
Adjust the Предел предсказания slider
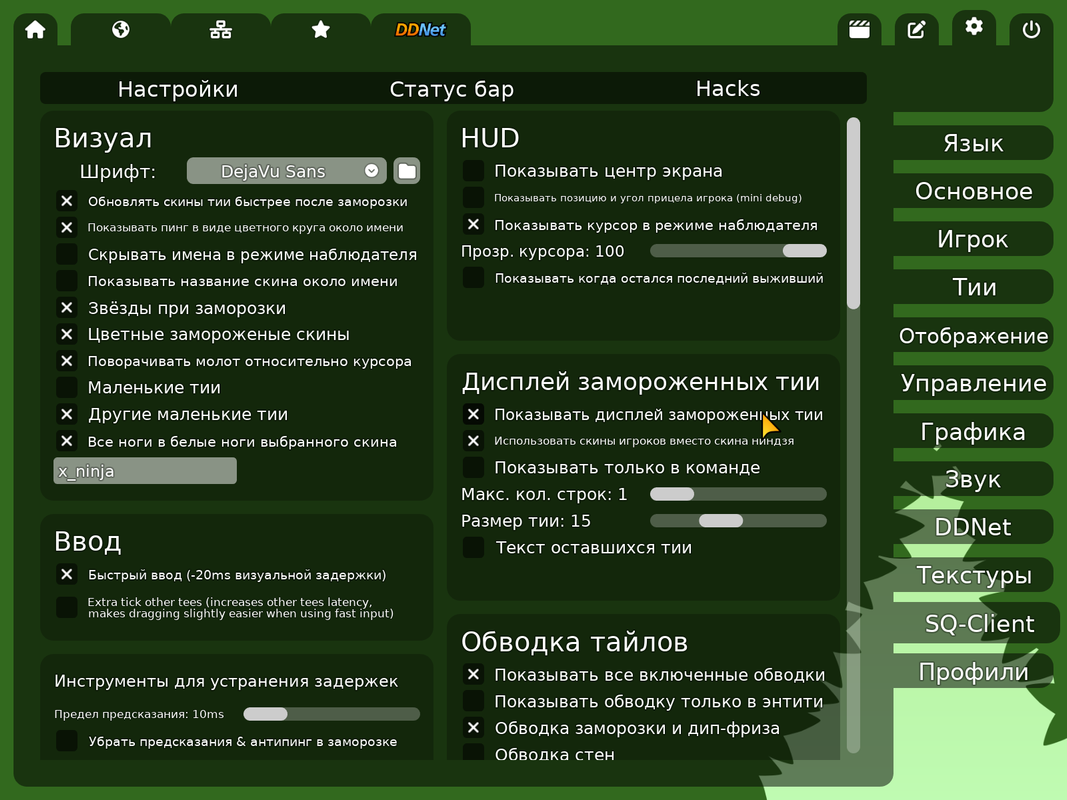[x=331, y=714]
